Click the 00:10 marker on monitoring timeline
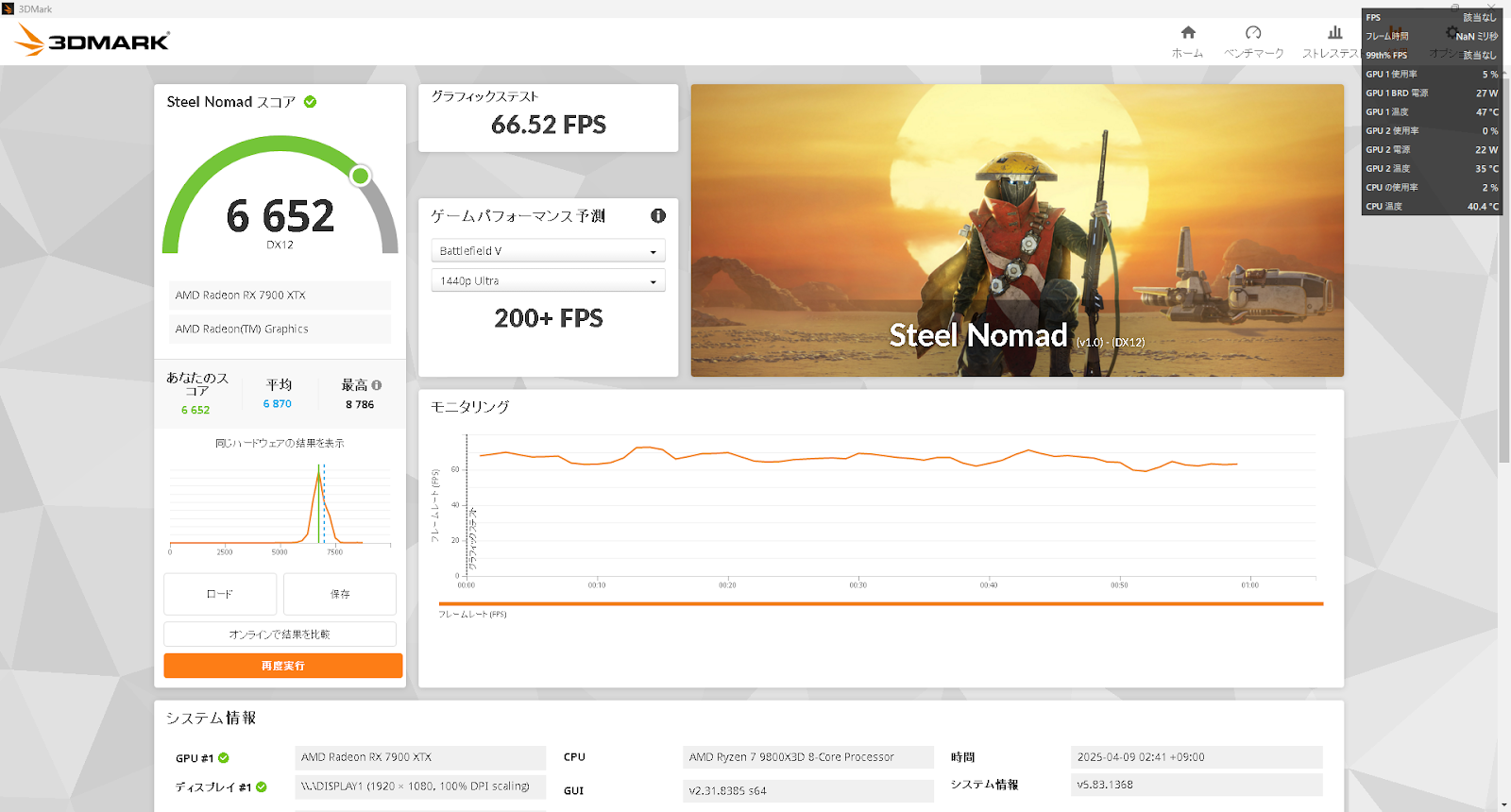 (x=597, y=585)
